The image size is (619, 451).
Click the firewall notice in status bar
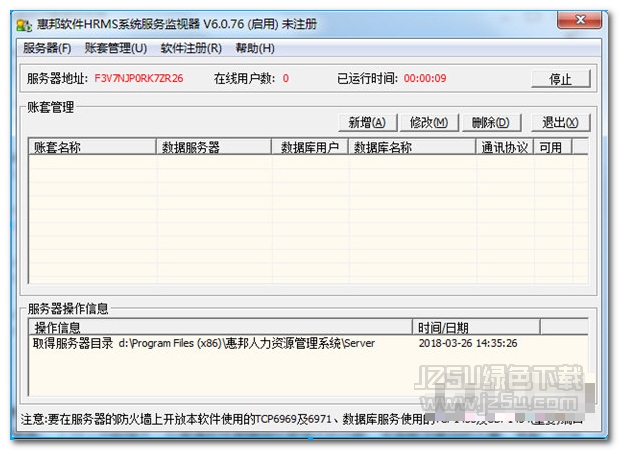302,419
